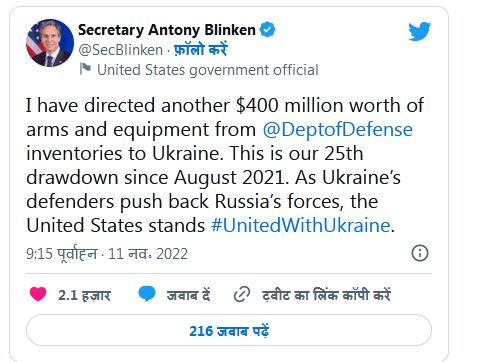
Task: Click ट्वीट का लिंक कॉपी करें text
Action: pyautogui.click(x=326, y=295)
